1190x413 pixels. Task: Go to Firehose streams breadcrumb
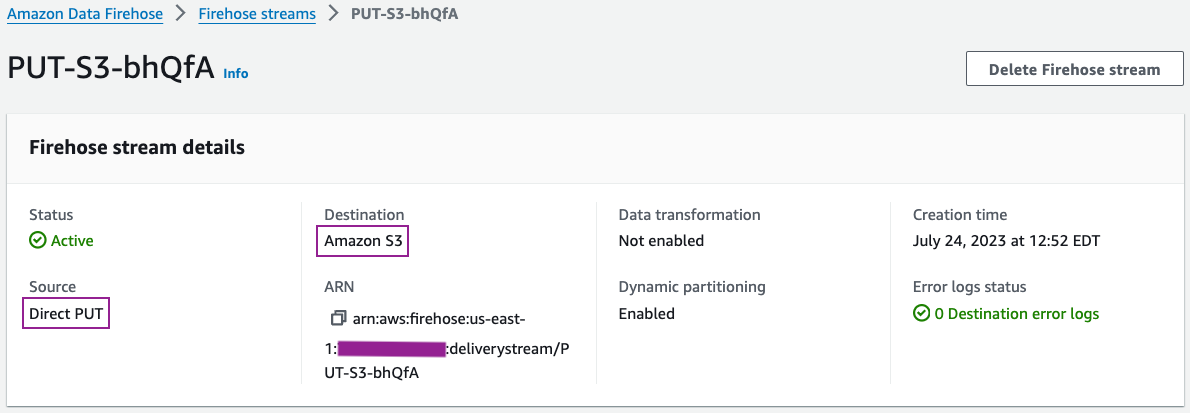[257, 14]
